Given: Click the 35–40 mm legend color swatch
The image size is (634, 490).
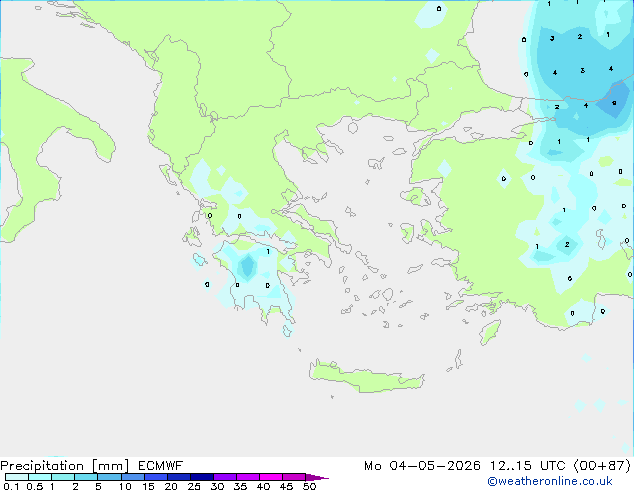Looking at the screenshot, I should [248, 477].
